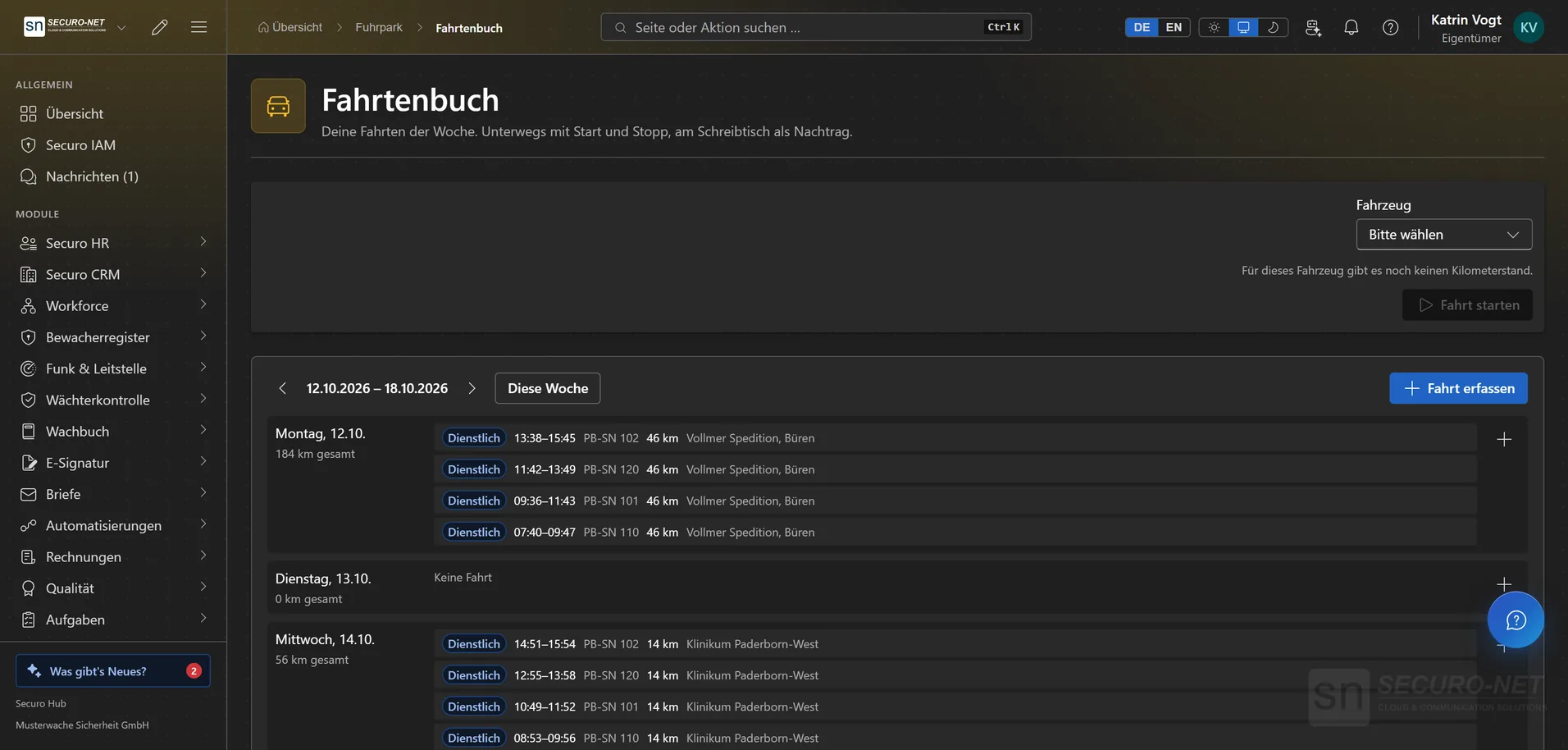Add a trip for Dienstag with plus icon
1568x750 pixels.
click(x=1504, y=584)
